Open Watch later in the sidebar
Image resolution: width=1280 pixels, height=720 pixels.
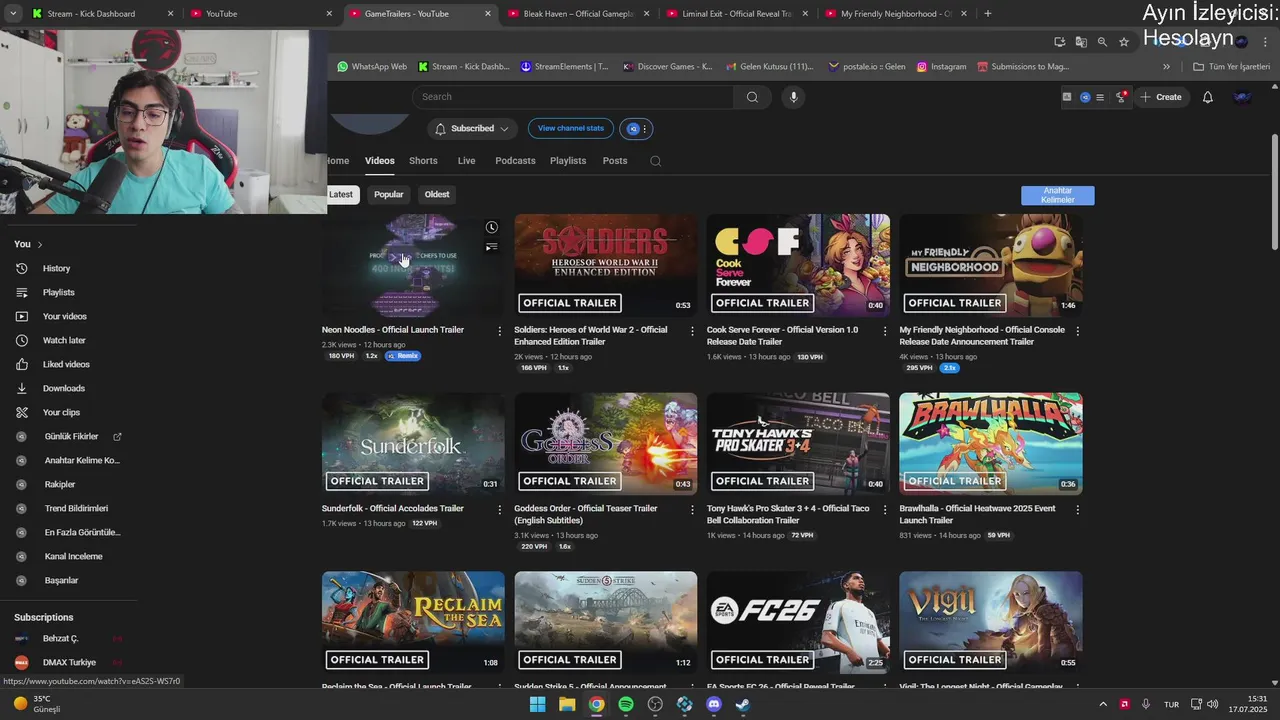64,340
